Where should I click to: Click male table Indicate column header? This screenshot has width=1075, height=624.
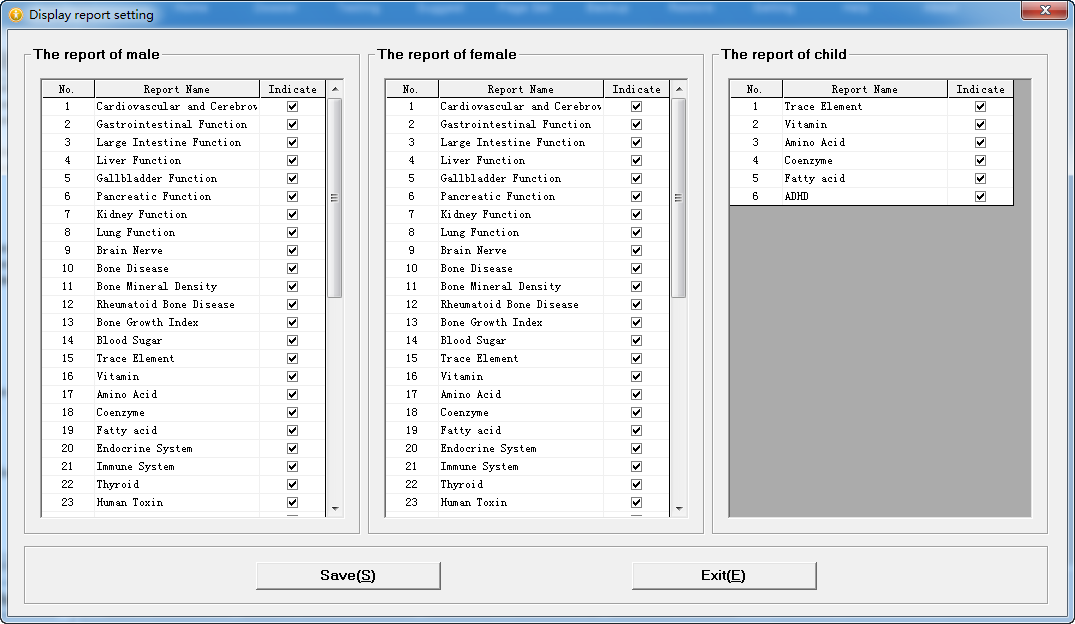point(293,89)
